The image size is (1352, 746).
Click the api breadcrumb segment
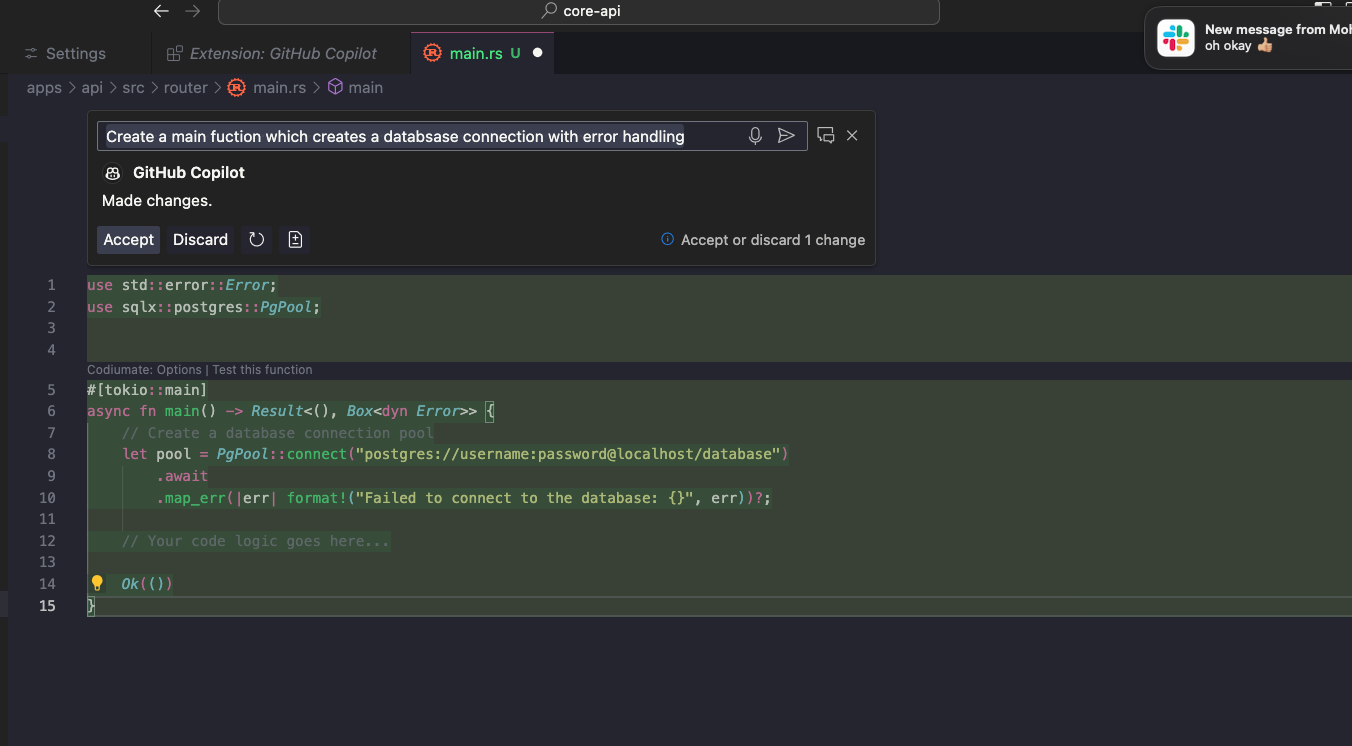92,88
